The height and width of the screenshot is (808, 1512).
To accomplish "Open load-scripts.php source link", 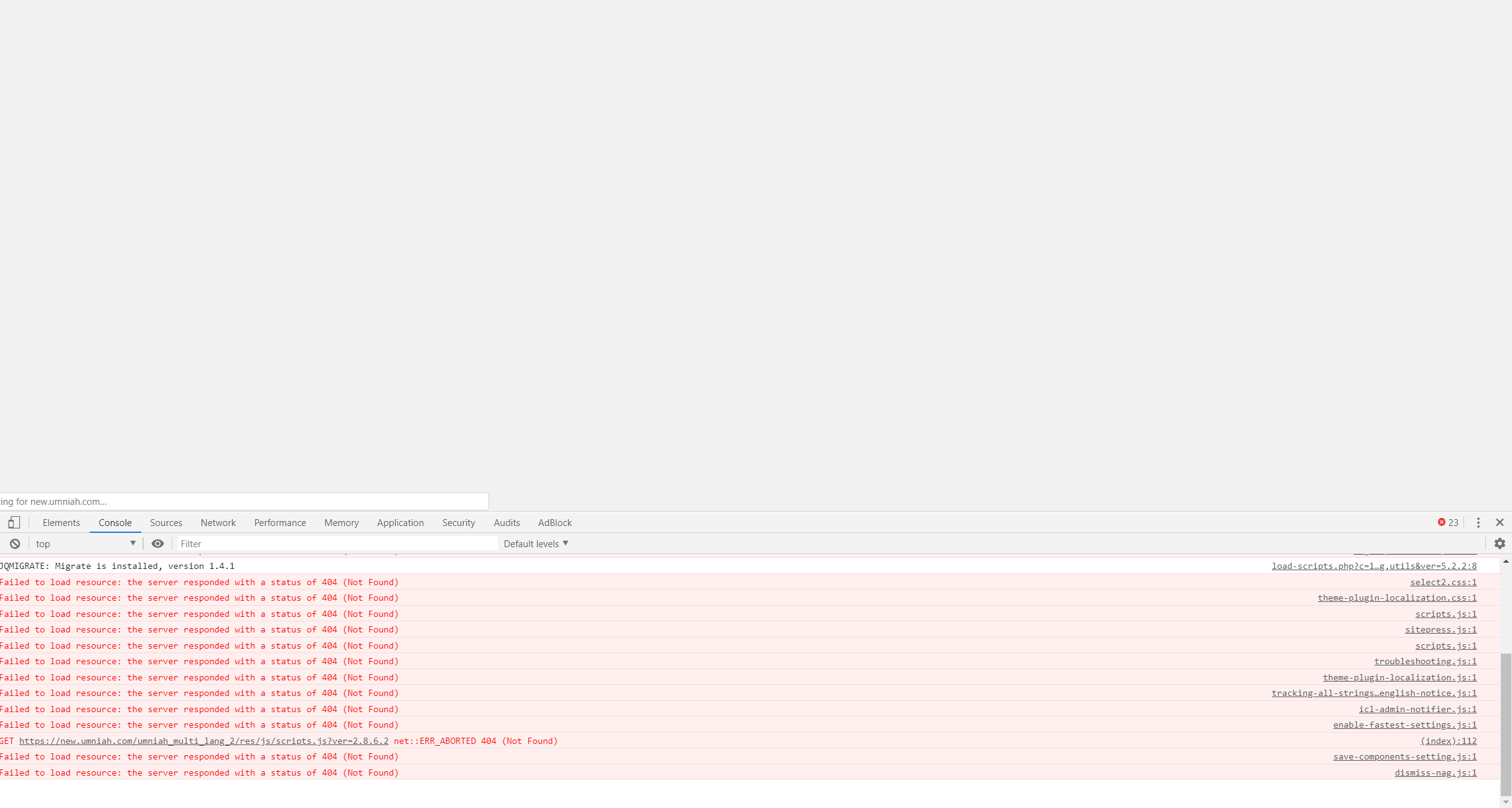I will tap(1374, 566).
